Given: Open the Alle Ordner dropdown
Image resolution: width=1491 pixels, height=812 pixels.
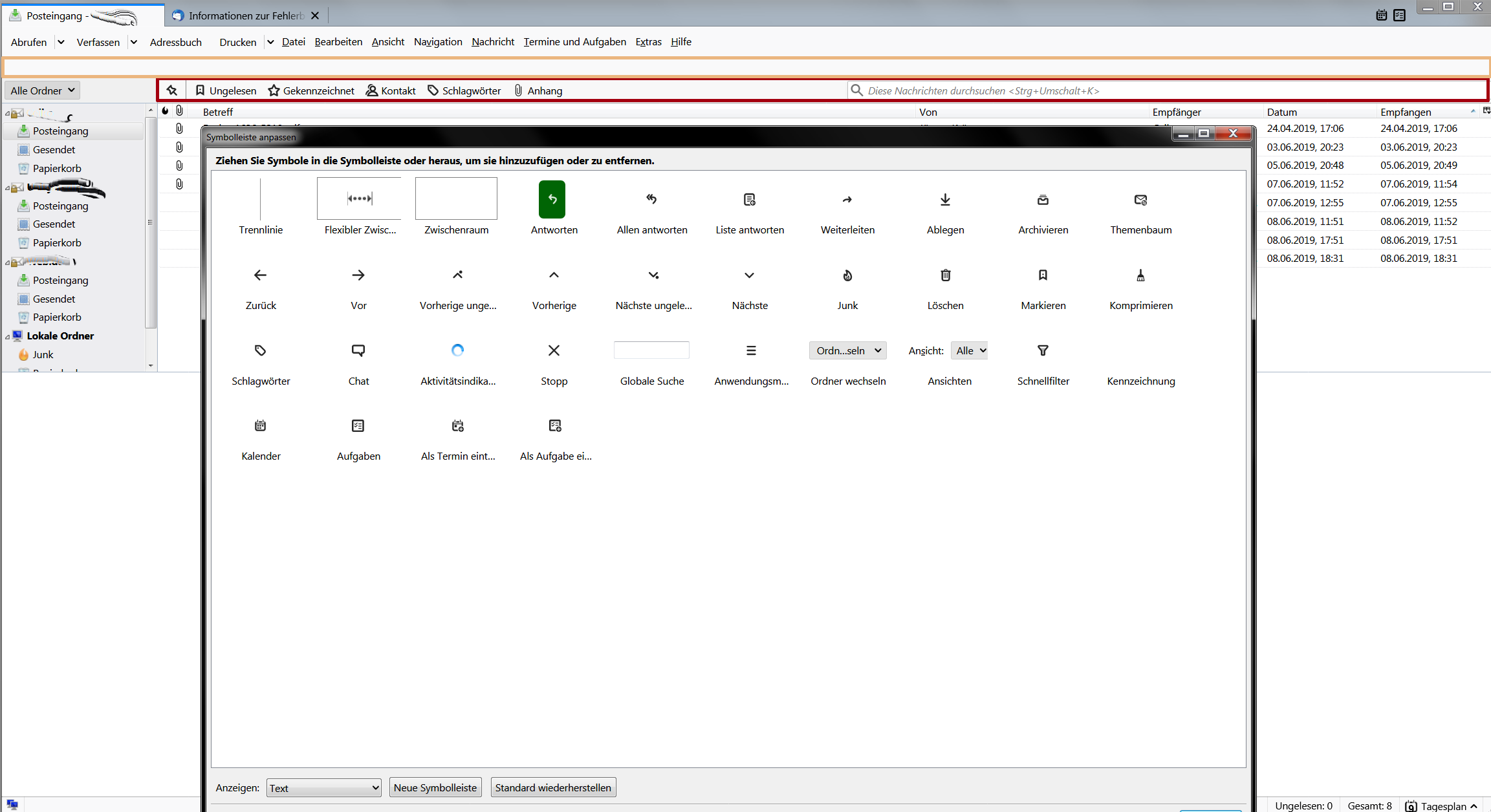Looking at the screenshot, I should coord(43,91).
